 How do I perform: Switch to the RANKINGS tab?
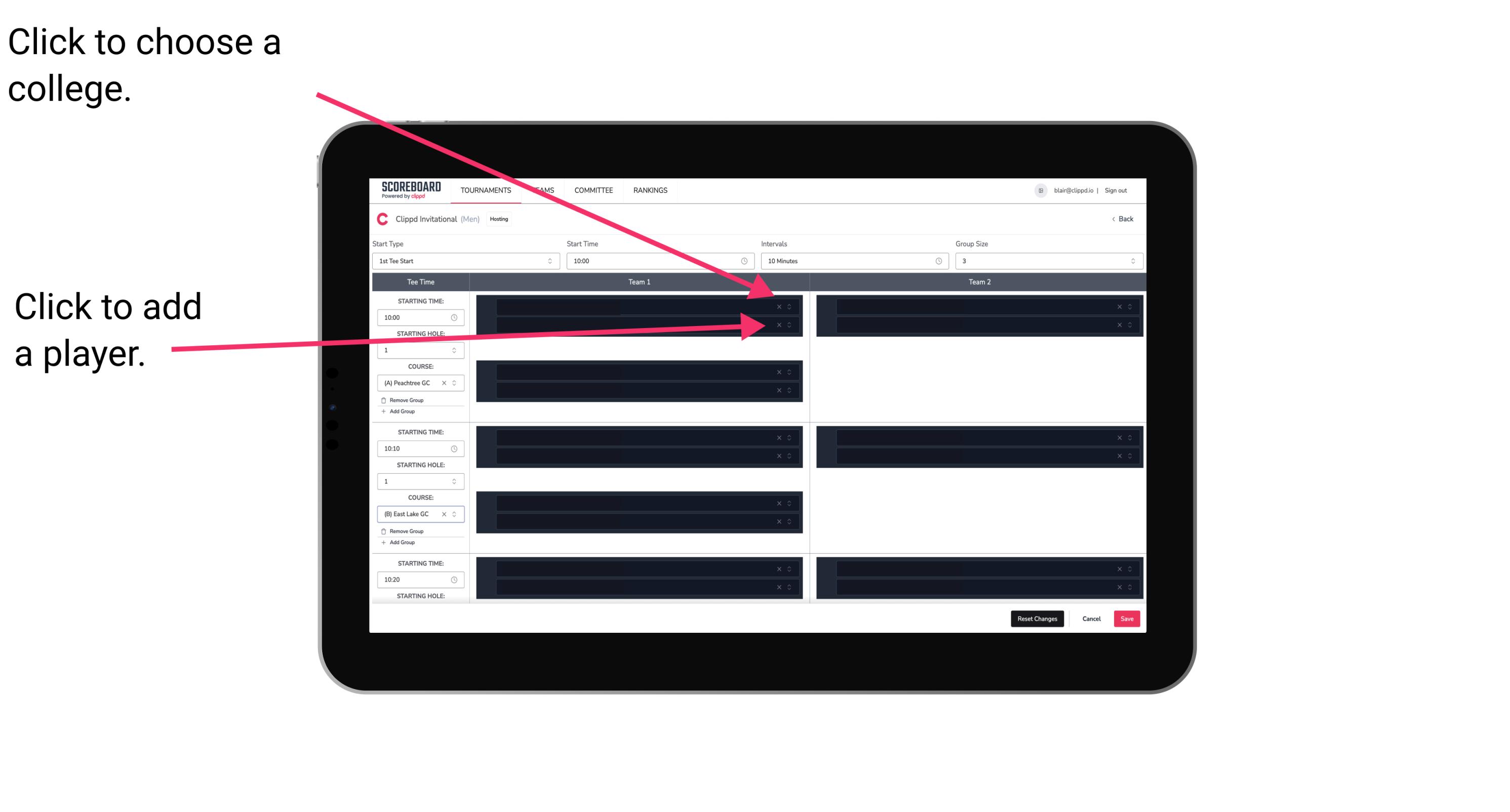[650, 191]
